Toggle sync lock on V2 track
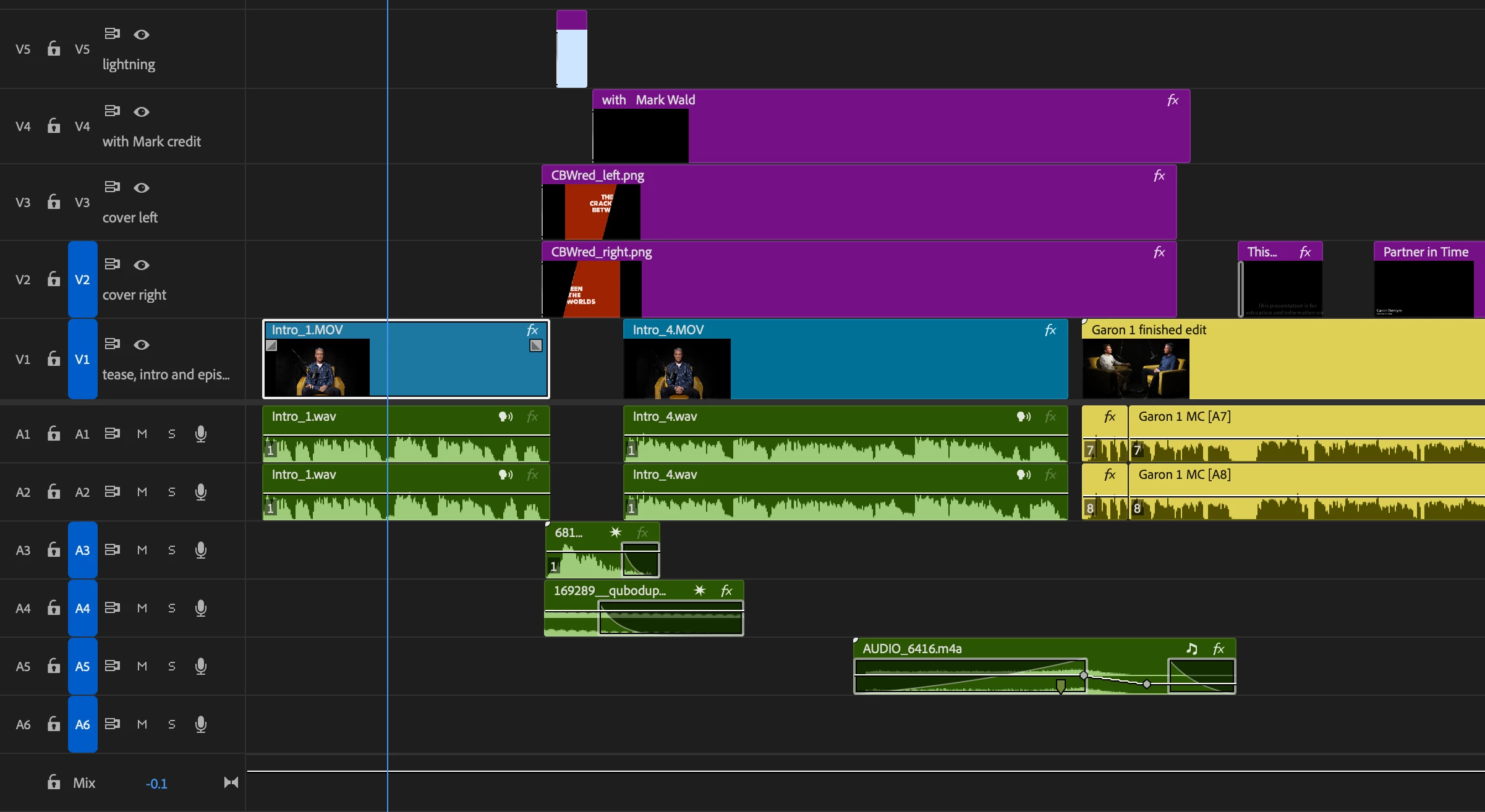This screenshot has height=812, width=1485. [x=112, y=264]
